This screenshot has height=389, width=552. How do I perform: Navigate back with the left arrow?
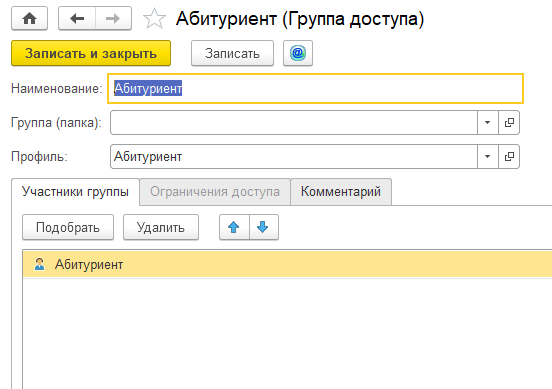(x=77, y=18)
